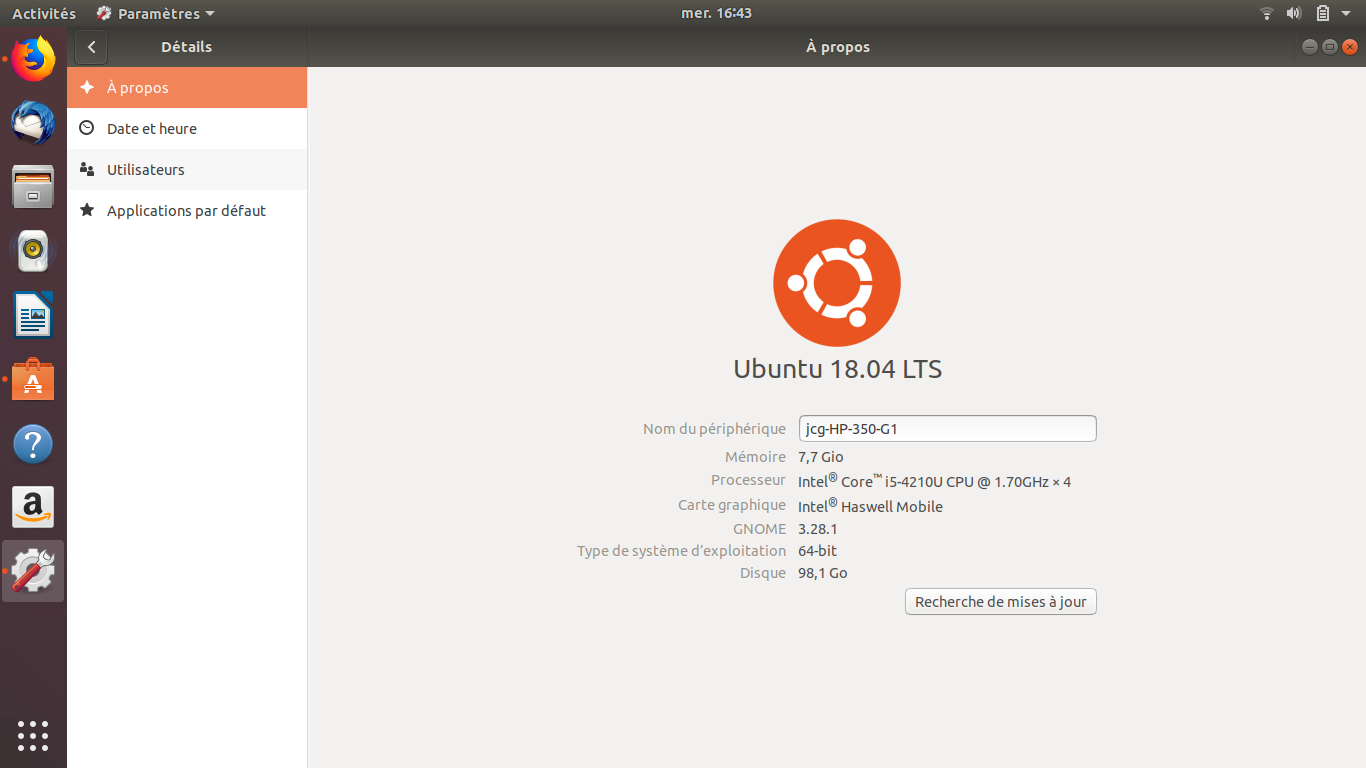Viewport: 1366px width, 768px height.
Task: Open the Help question mark icon
Action: click(33, 444)
